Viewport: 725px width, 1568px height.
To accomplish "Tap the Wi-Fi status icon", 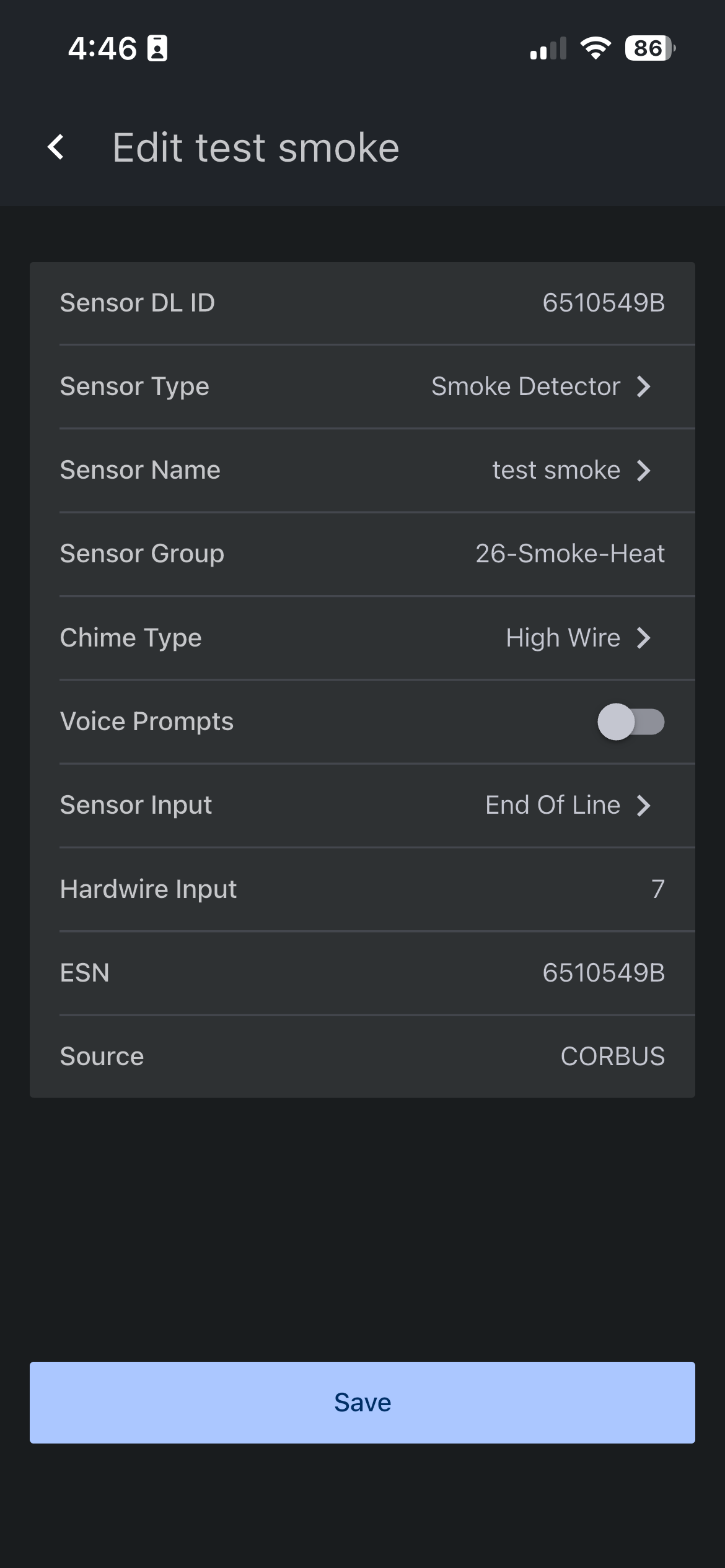I will coord(595,48).
